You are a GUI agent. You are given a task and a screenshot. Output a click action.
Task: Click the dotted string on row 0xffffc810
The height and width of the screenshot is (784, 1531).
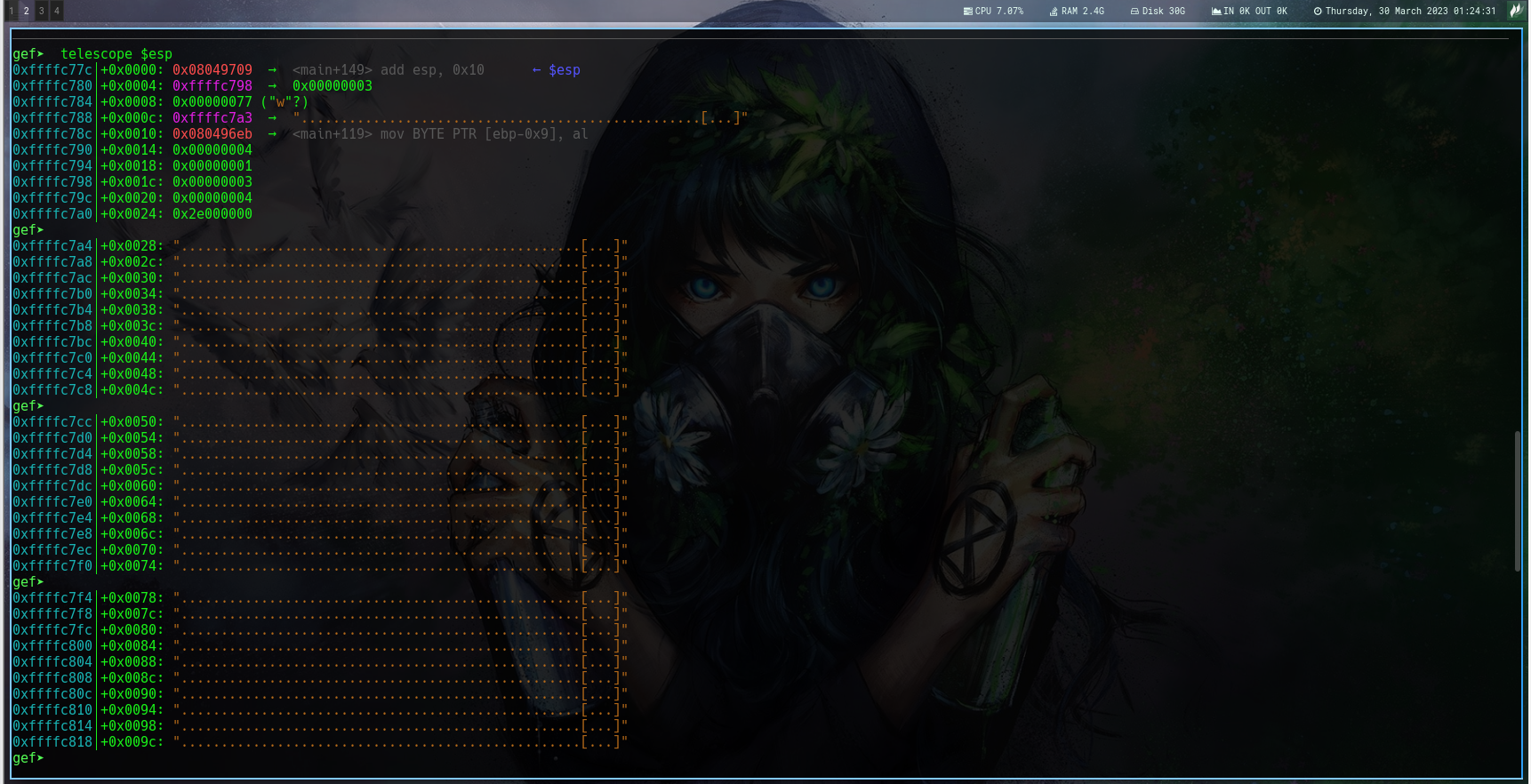[x=401, y=710]
